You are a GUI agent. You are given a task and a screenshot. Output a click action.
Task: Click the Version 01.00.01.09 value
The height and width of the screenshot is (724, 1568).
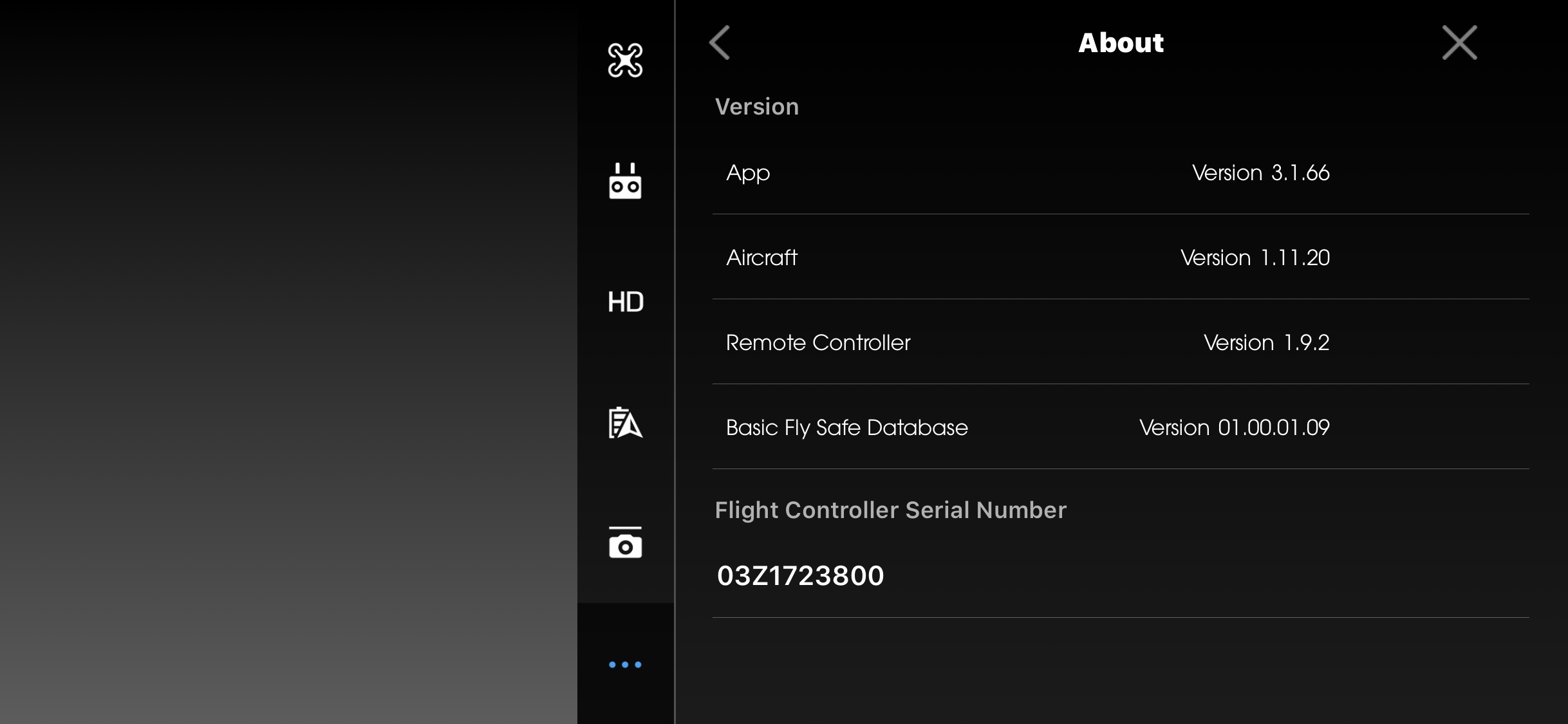(x=1234, y=427)
